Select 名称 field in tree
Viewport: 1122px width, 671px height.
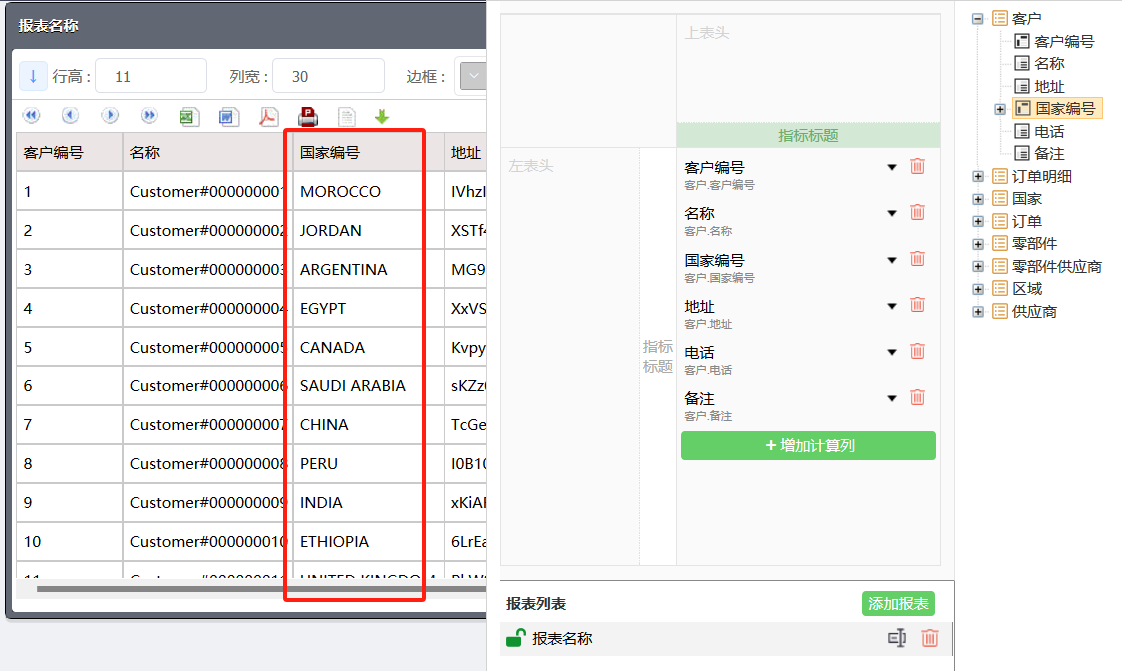point(1040,64)
